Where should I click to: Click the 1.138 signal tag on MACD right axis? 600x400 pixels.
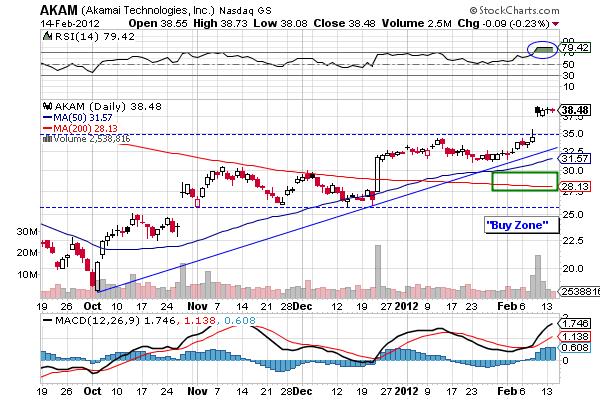click(x=575, y=336)
